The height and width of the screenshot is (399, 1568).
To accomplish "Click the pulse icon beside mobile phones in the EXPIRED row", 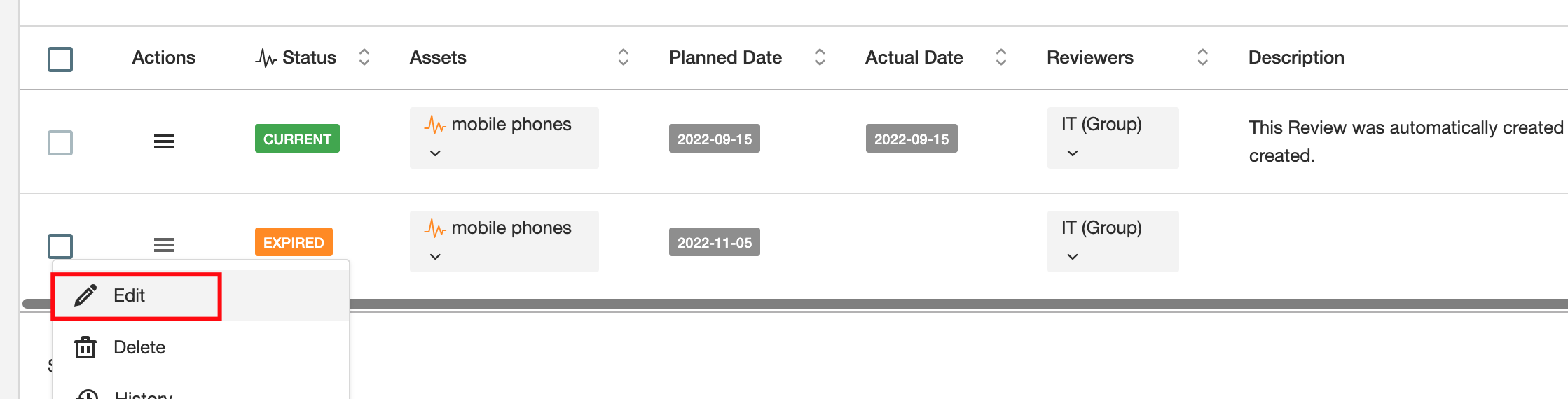I will click(435, 229).
